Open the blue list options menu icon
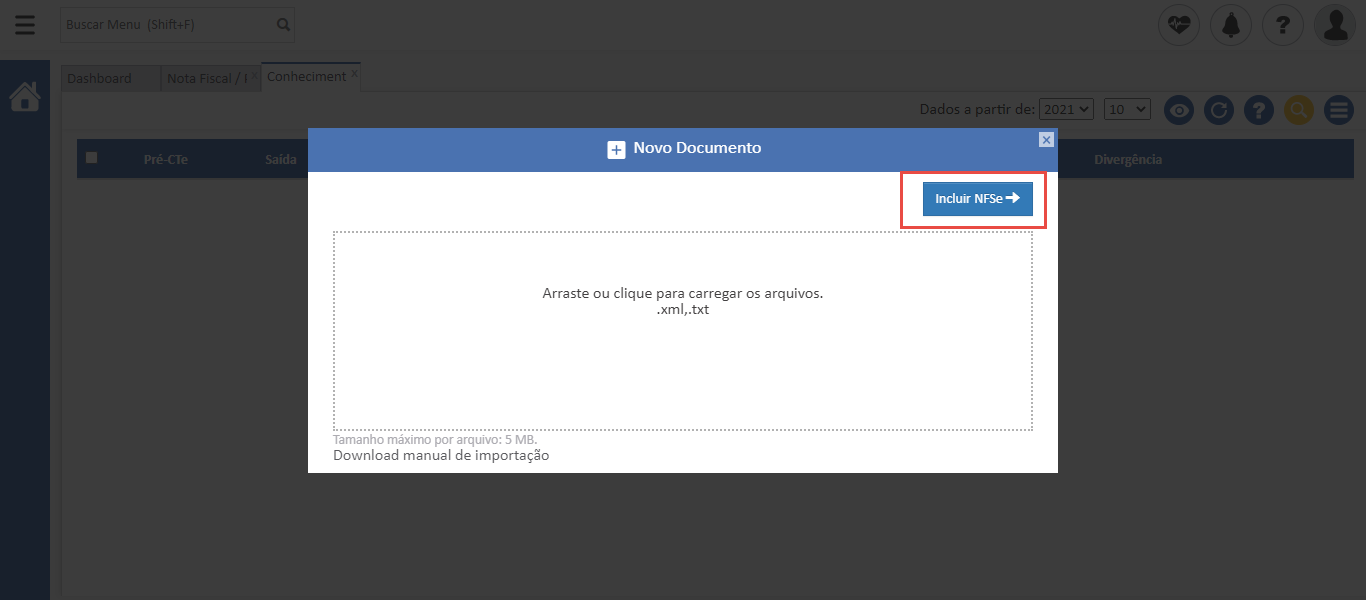This screenshot has width=1366, height=600. 1338,110
